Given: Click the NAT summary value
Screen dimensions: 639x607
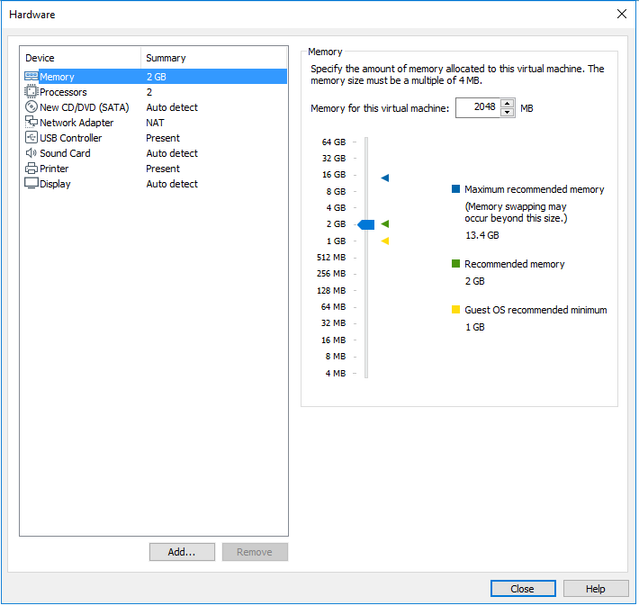Looking at the screenshot, I should [x=155, y=123].
